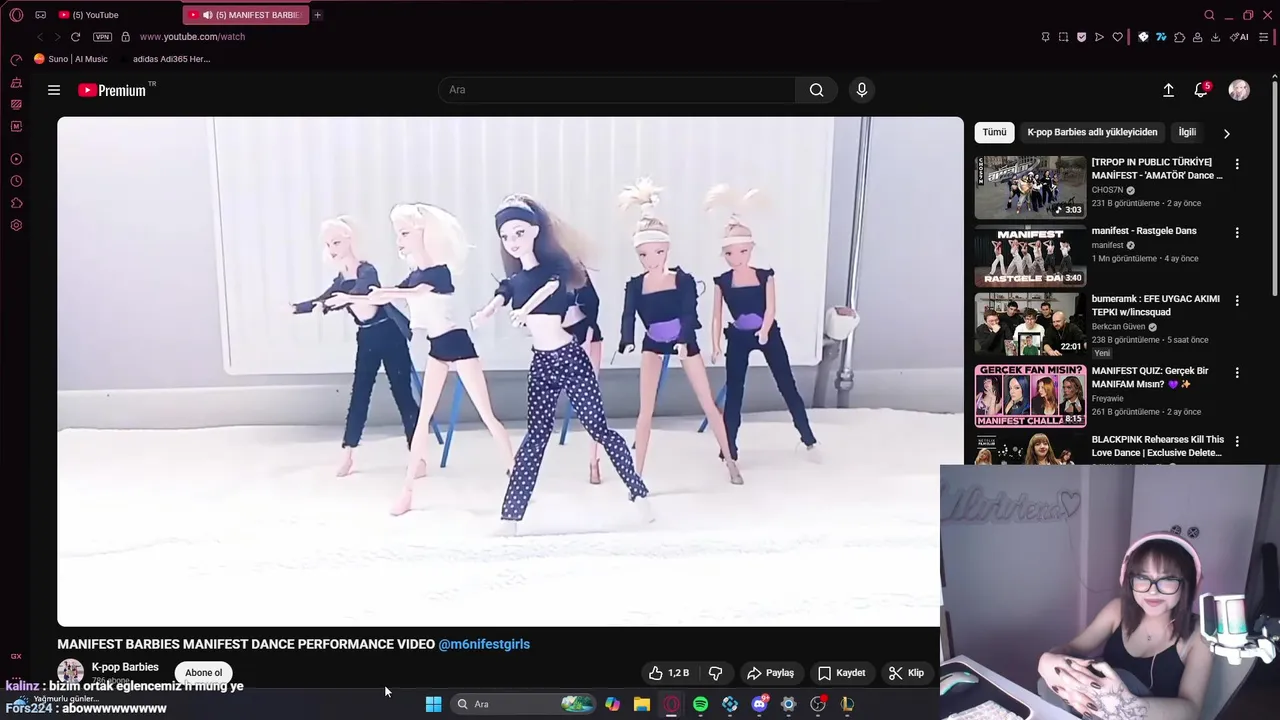Viewport: 1280px width, 720px height.
Task: Open the Easy Setup sliders icon
Action: point(1263,37)
